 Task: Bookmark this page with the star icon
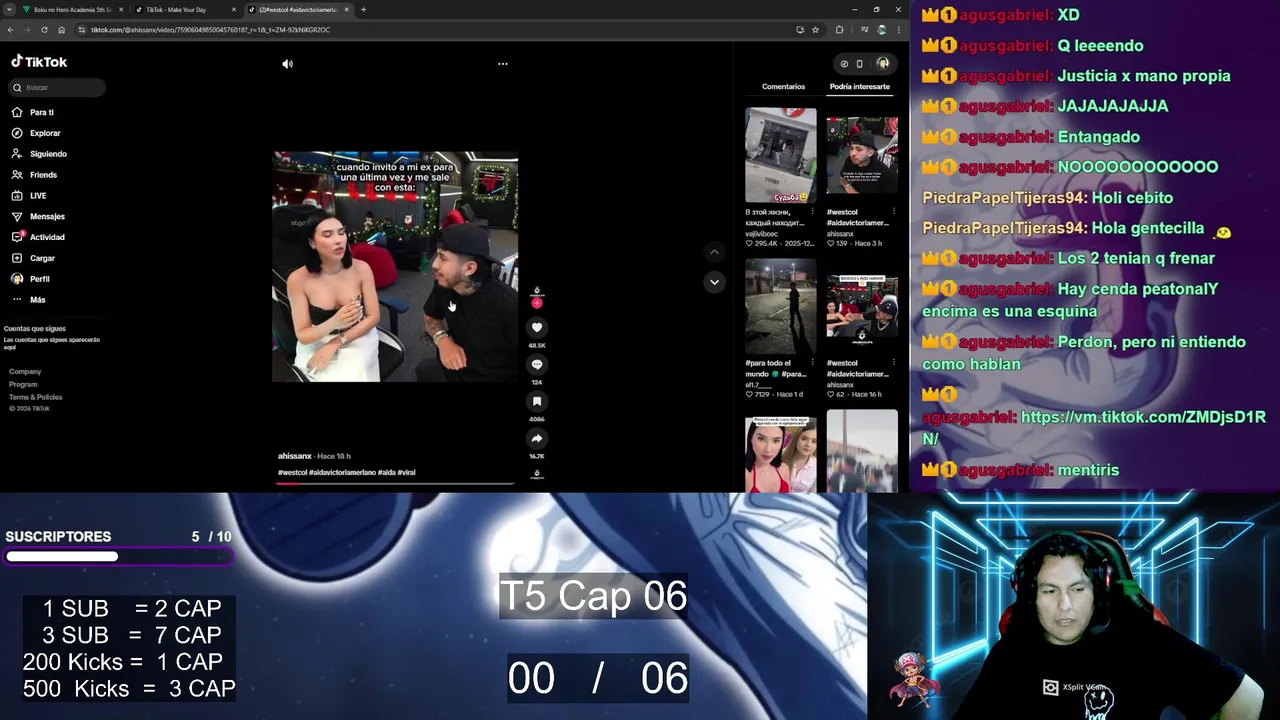tap(815, 30)
